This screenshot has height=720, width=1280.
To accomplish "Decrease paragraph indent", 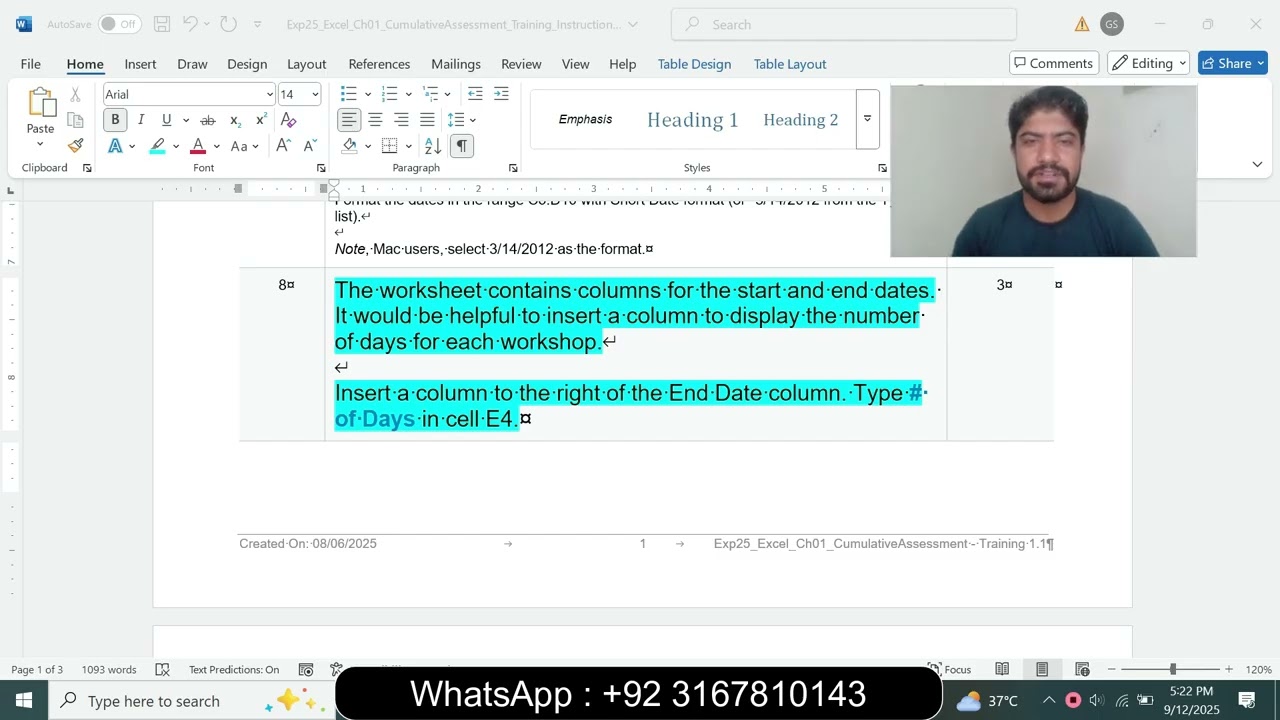I will [x=475, y=94].
